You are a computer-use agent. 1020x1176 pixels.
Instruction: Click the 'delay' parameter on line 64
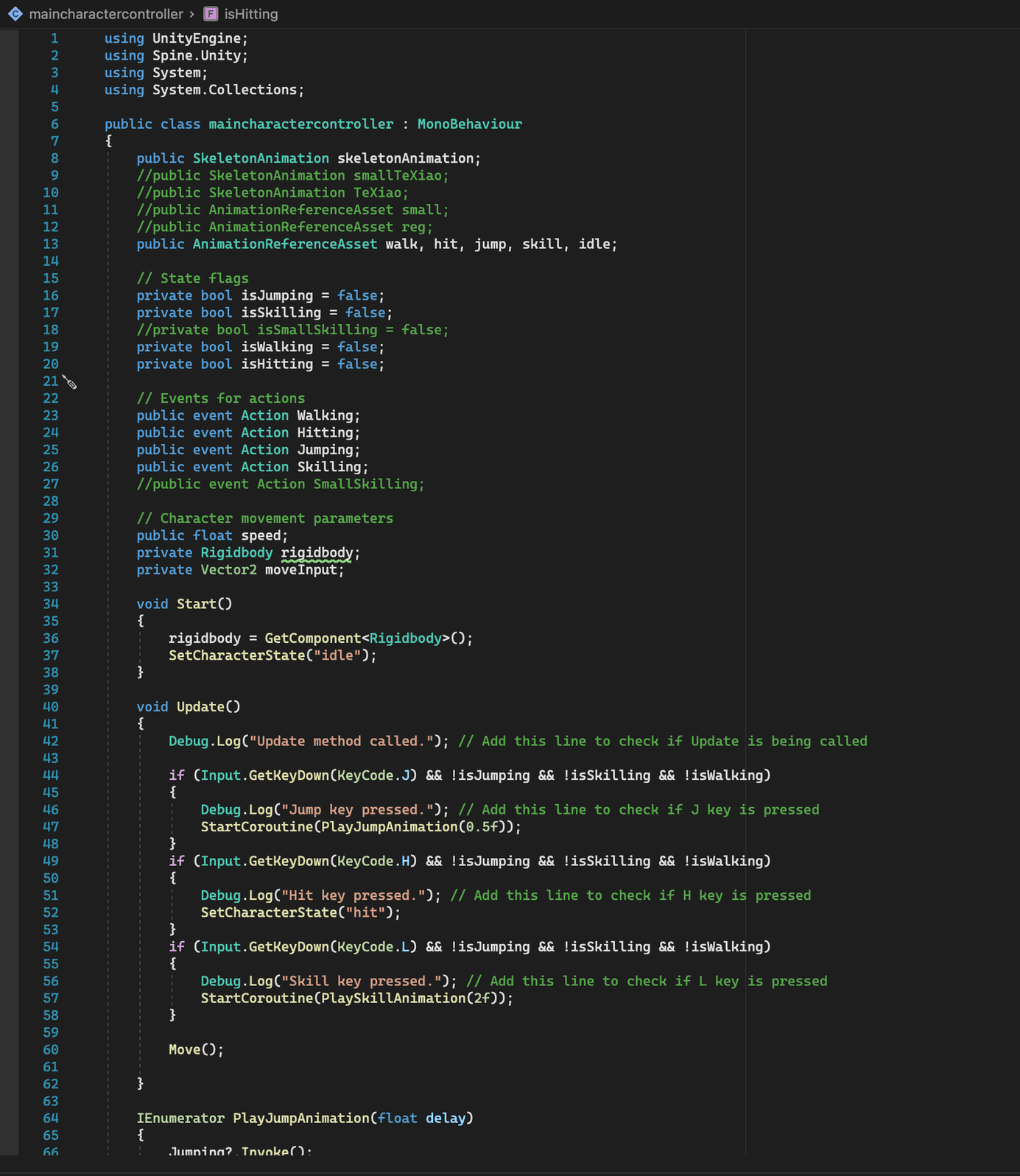click(x=446, y=1119)
